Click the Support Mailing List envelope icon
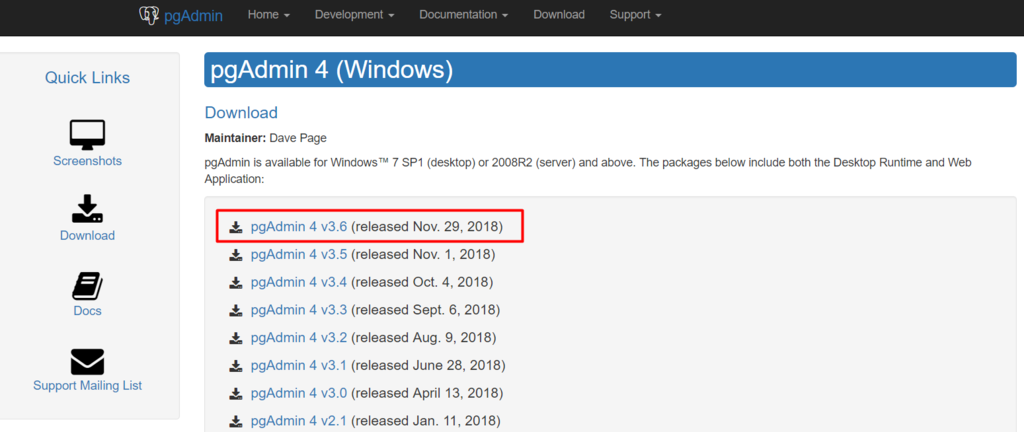Image resolution: width=1024 pixels, height=432 pixels. pyautogui.click(x=88, y=362)
